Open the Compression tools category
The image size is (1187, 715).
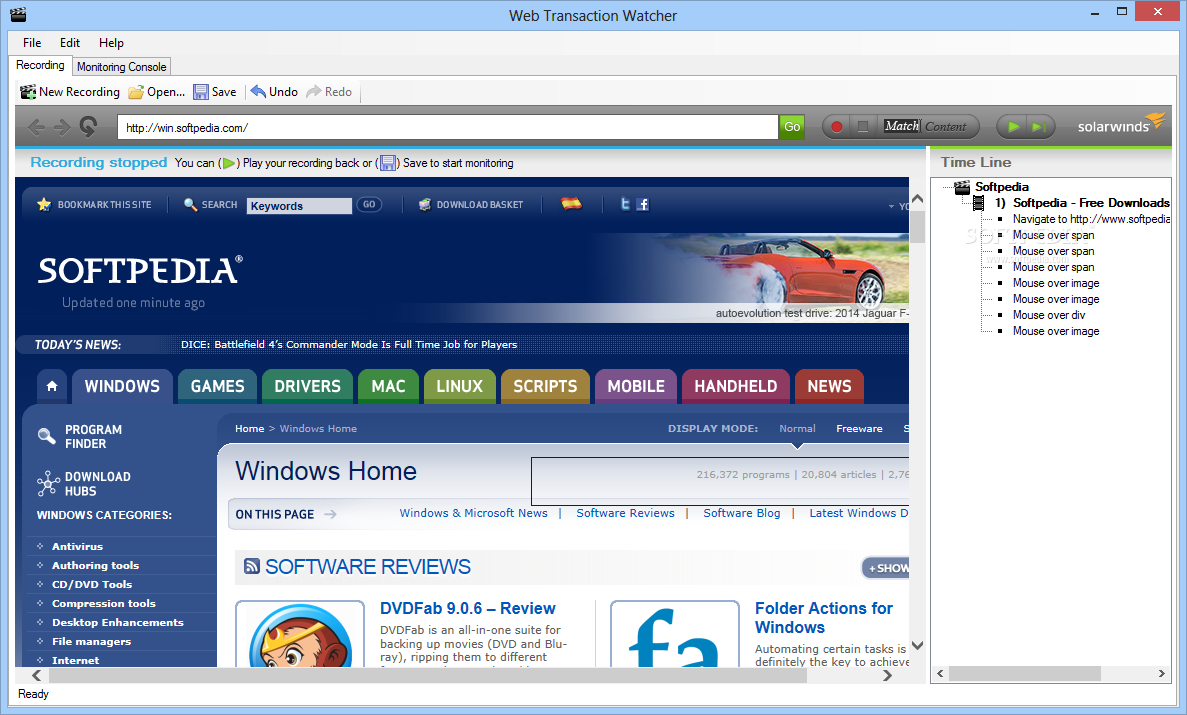[x=104, y=603]
